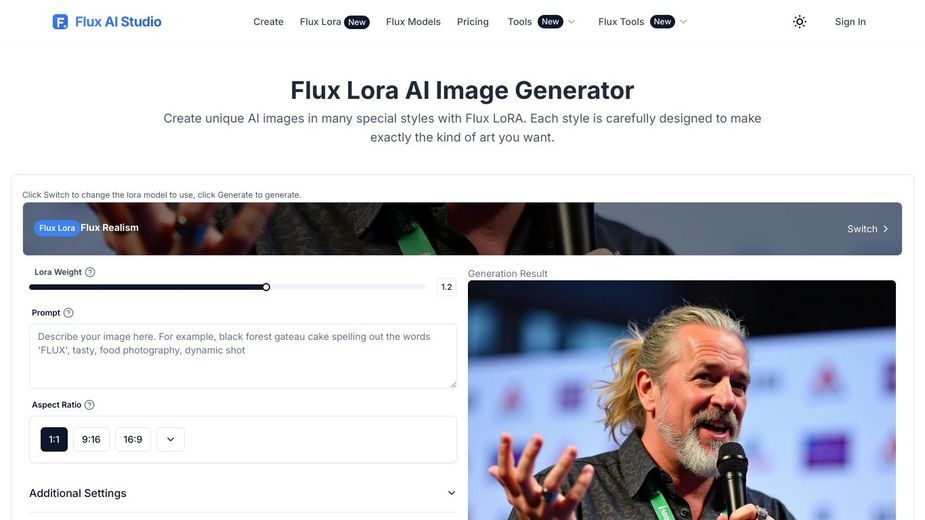Click the Flux AI Studio logo icon

pos(60,22)
